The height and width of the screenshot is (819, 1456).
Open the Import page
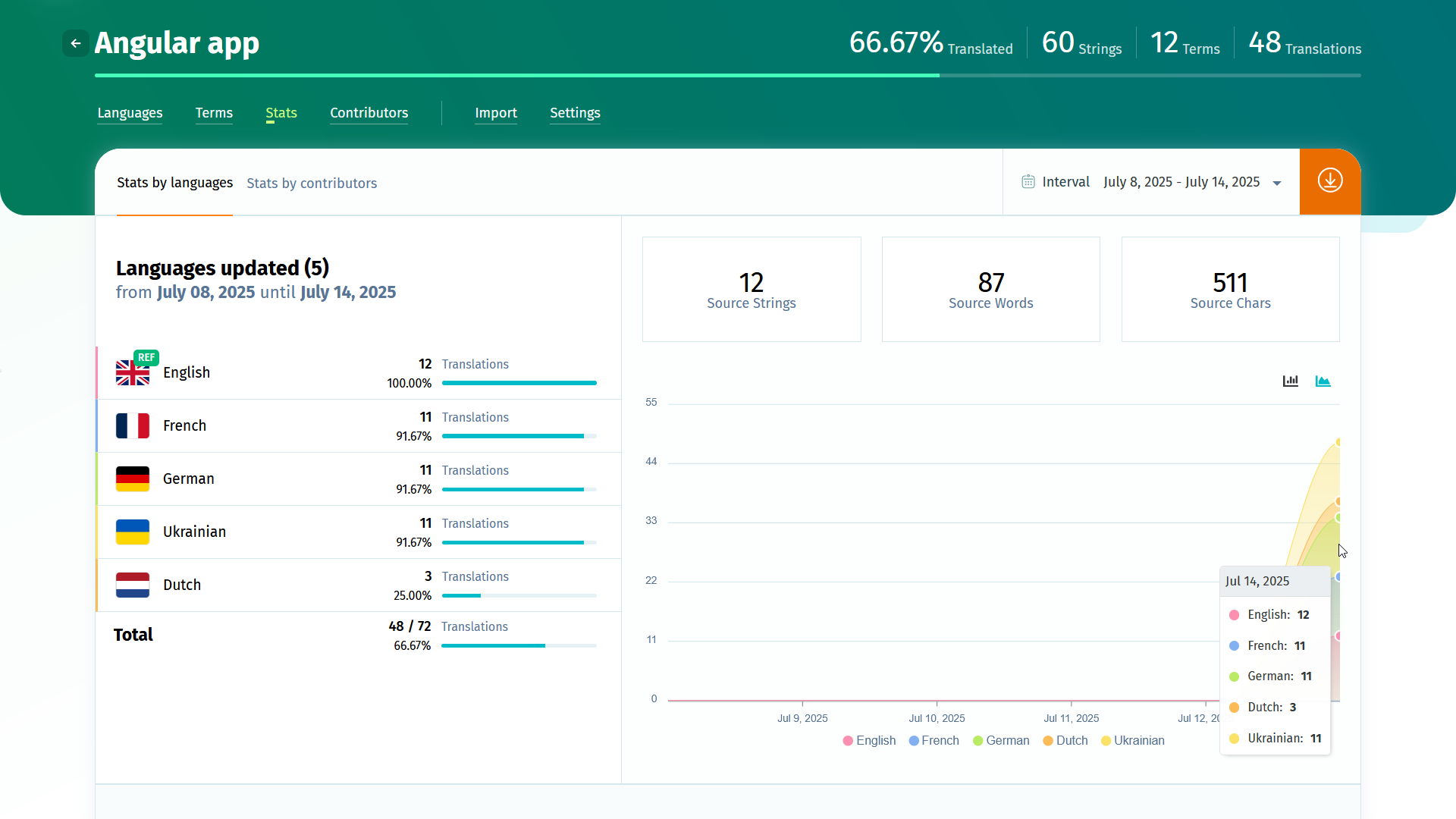496,113
